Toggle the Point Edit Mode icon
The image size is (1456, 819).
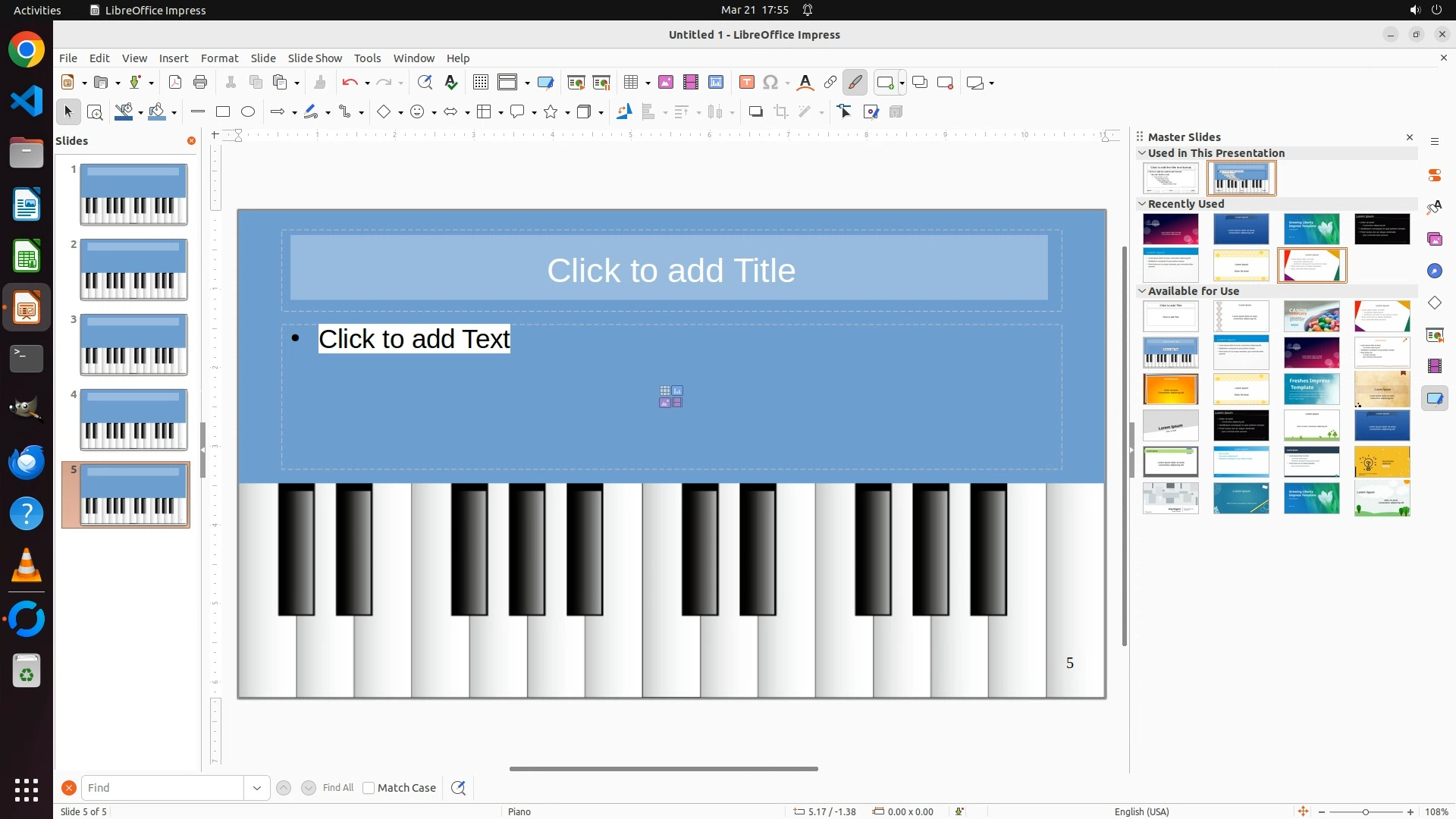[845, 112]
